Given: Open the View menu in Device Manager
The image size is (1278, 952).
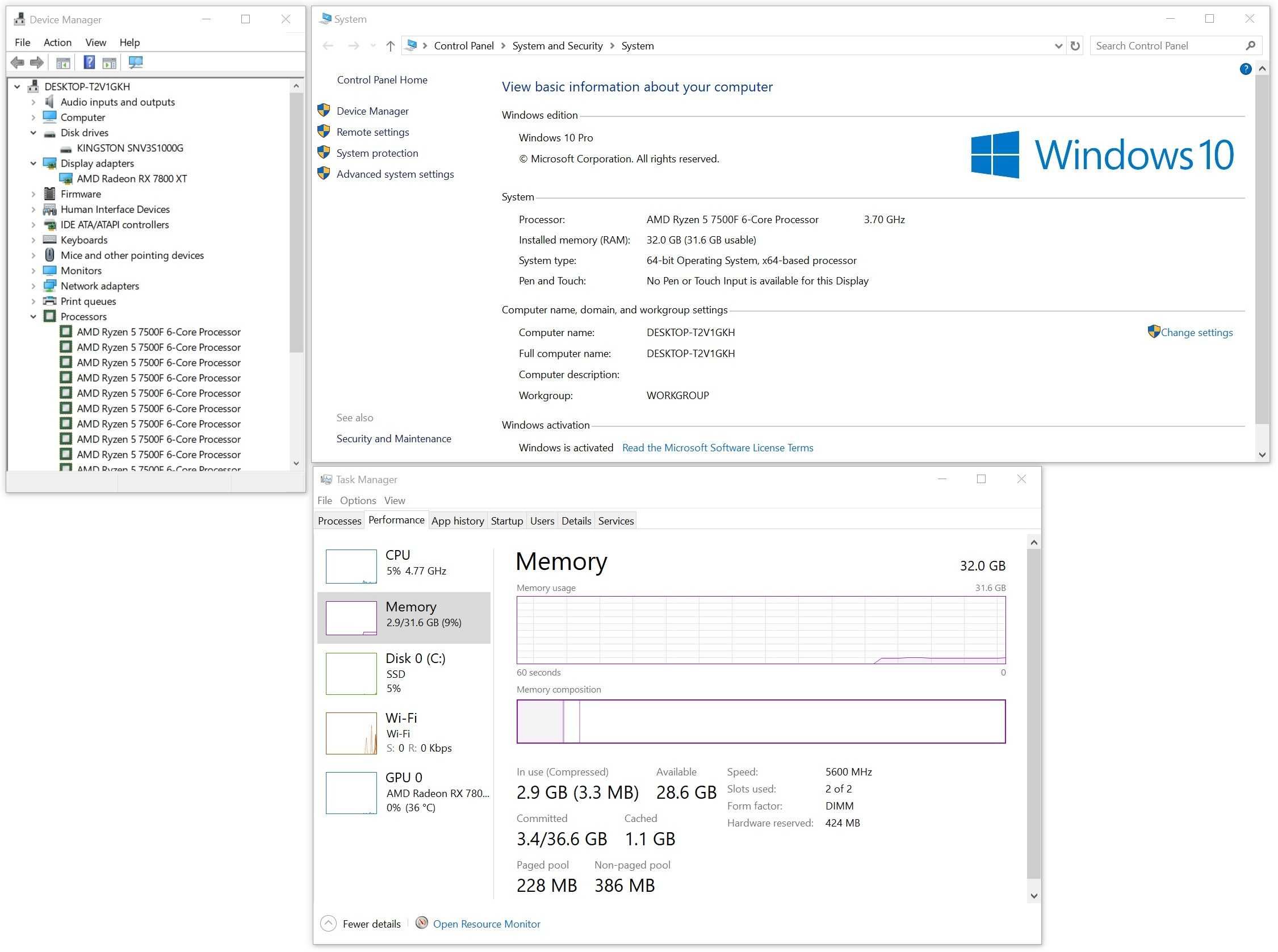Looking at the screenshot, I should click(x=95, y=42).
